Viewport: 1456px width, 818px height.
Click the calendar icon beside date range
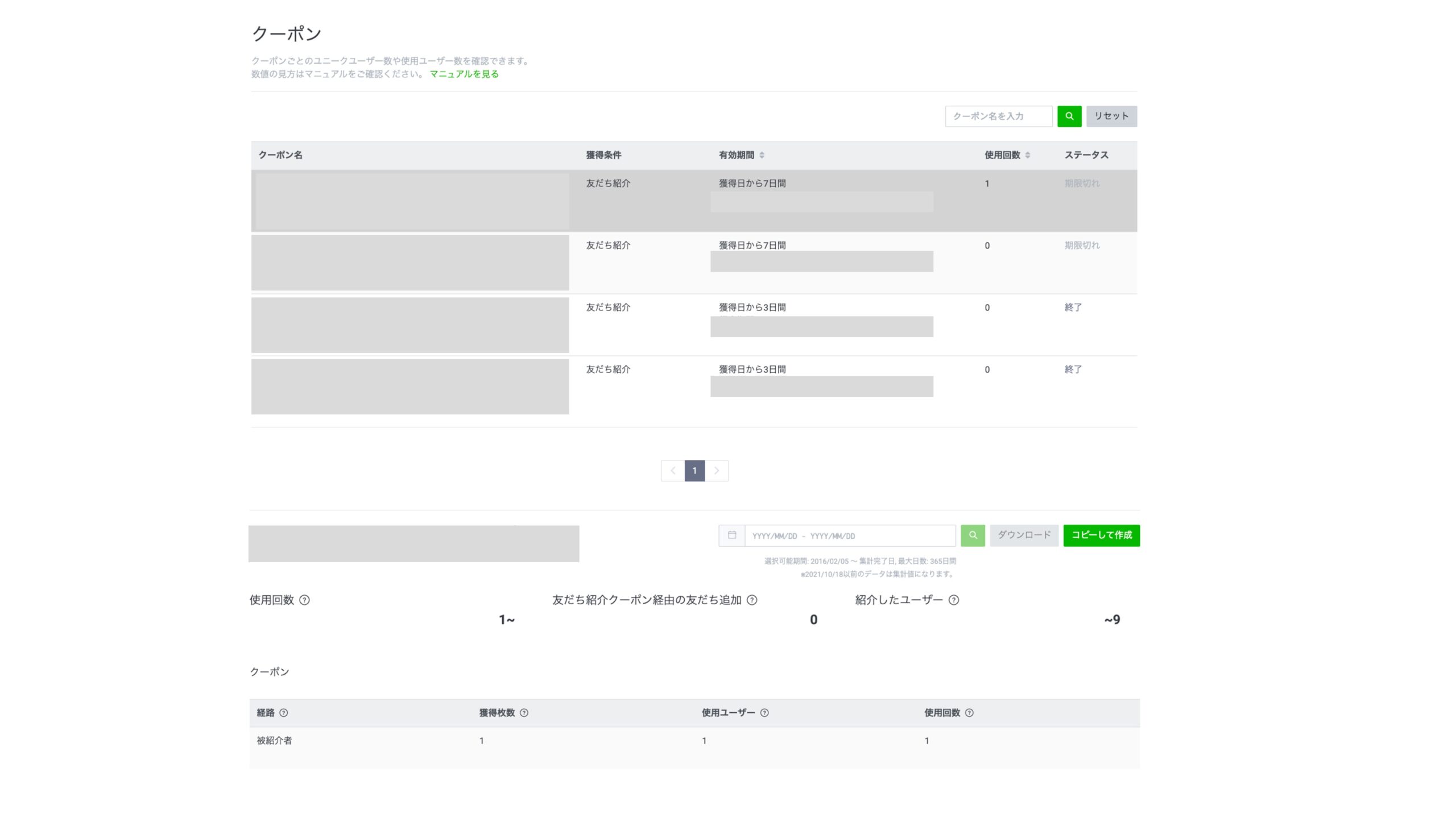tap(732, 535)
